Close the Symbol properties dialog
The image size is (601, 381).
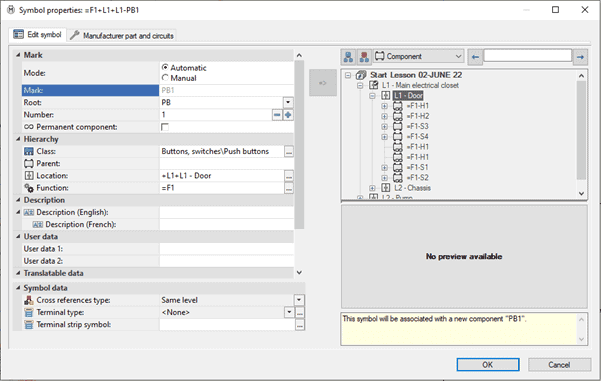[x=585, y=10]
